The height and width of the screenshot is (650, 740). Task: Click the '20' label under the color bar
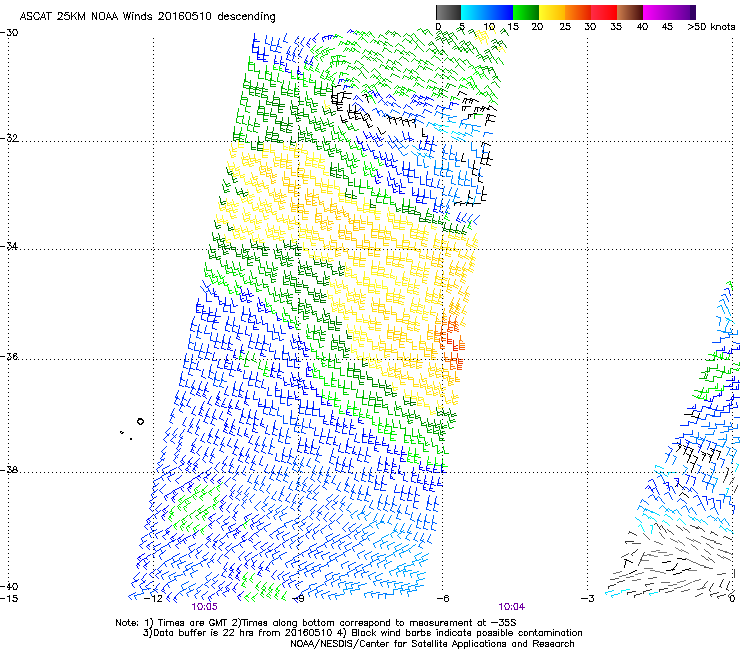pyautogui.click(x=537, y=27)
